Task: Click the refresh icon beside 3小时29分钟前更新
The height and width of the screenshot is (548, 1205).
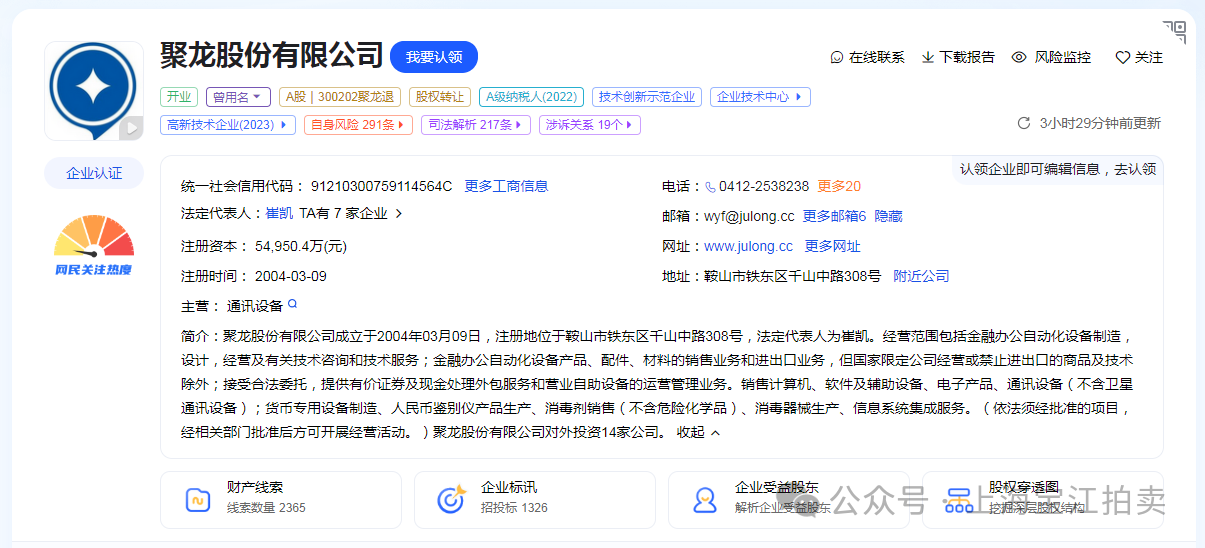Action: (1024, 123)
